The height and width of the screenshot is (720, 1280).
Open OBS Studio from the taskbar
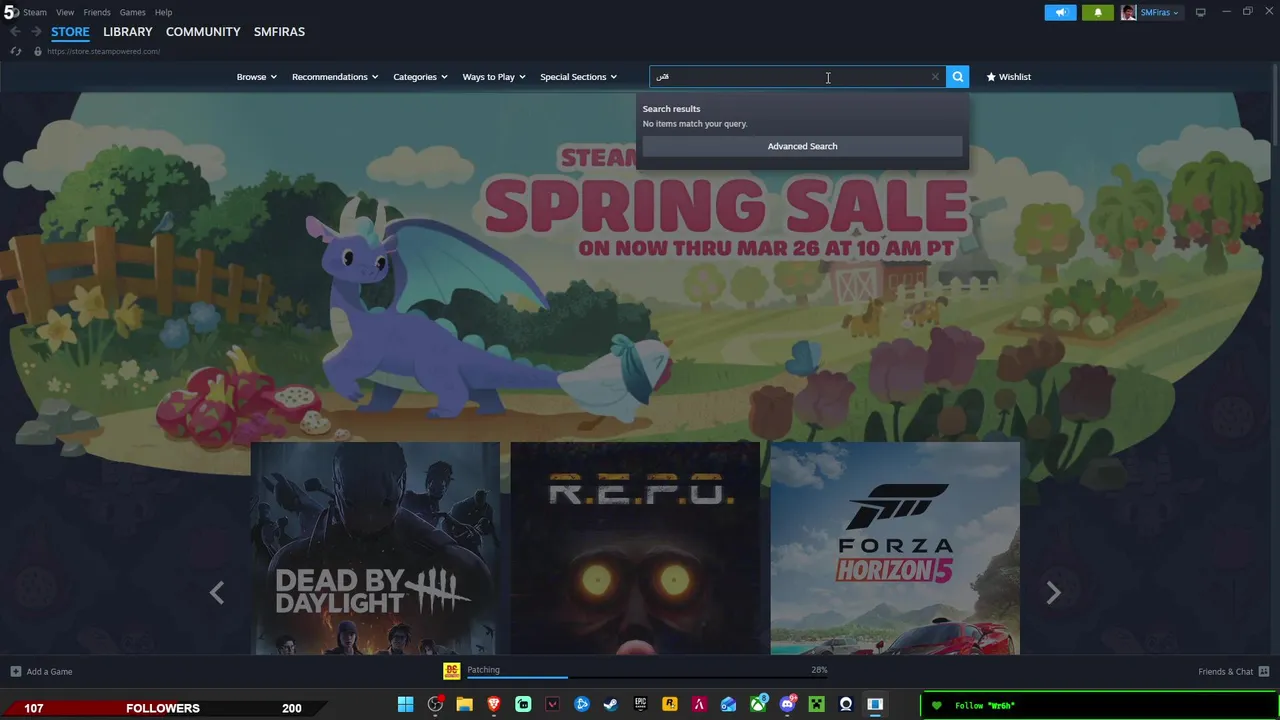pos(435,705)
